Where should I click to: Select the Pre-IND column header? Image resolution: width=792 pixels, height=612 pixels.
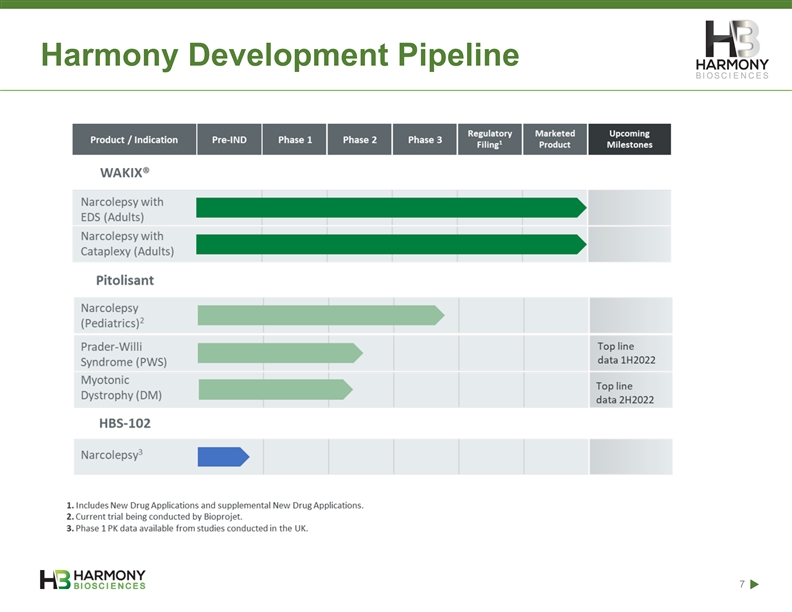point(229,139)
